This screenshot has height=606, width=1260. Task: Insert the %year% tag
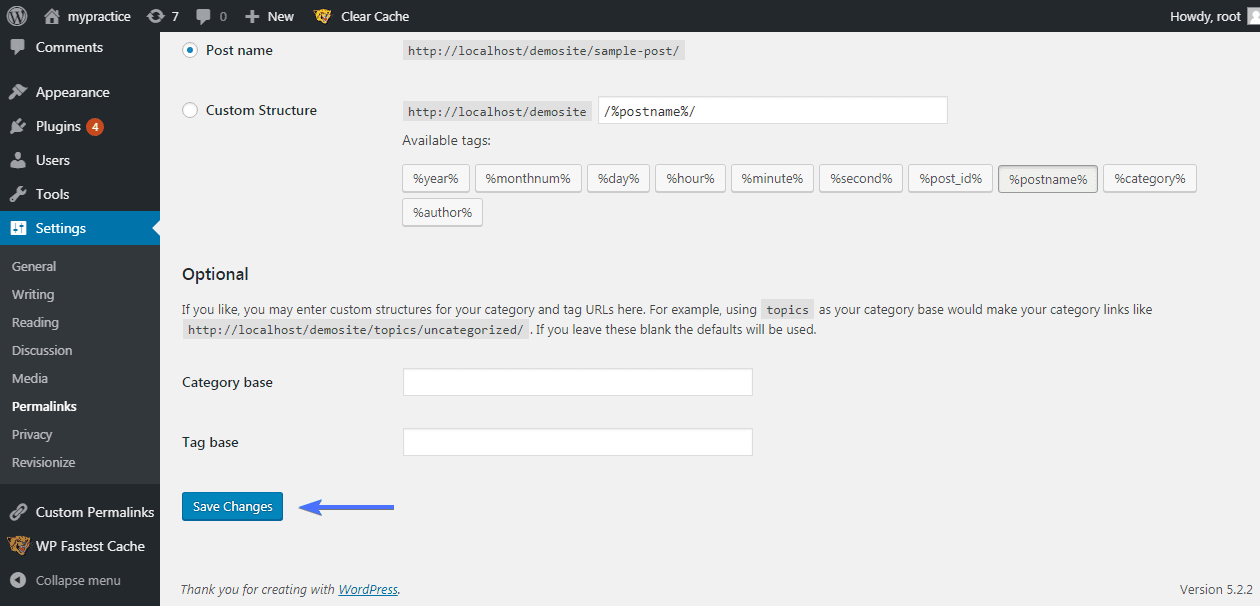[x=436, y=179]
